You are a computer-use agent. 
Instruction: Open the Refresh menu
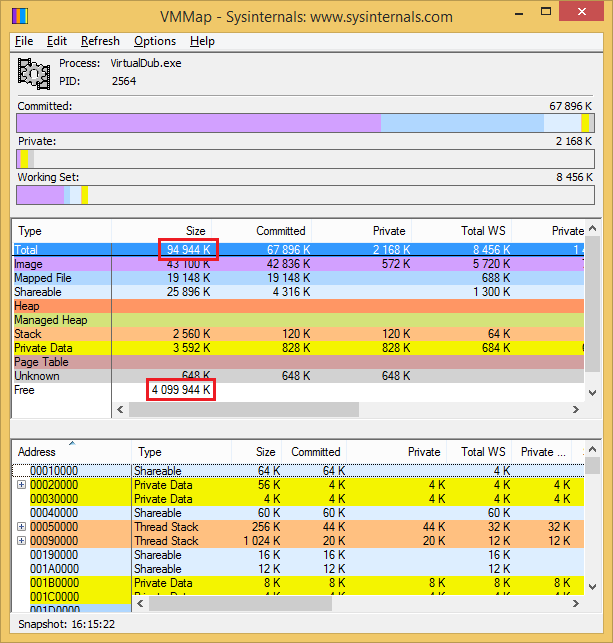coord(100,41)
